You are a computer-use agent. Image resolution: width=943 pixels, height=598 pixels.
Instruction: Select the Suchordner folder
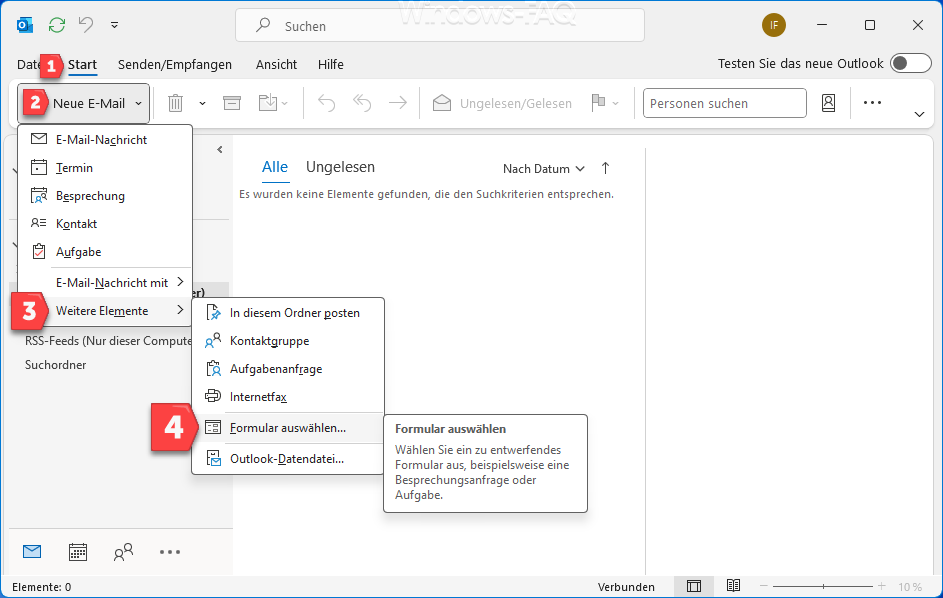(55, 365)
